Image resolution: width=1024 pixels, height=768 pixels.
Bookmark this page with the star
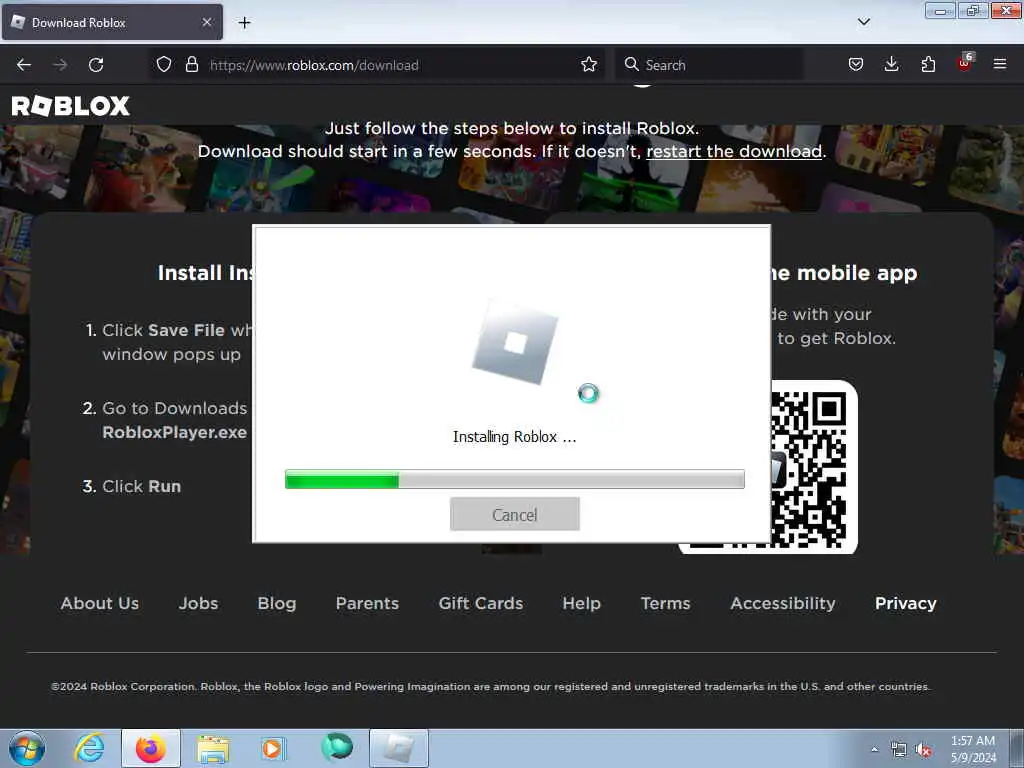click(x=589, y=64)
